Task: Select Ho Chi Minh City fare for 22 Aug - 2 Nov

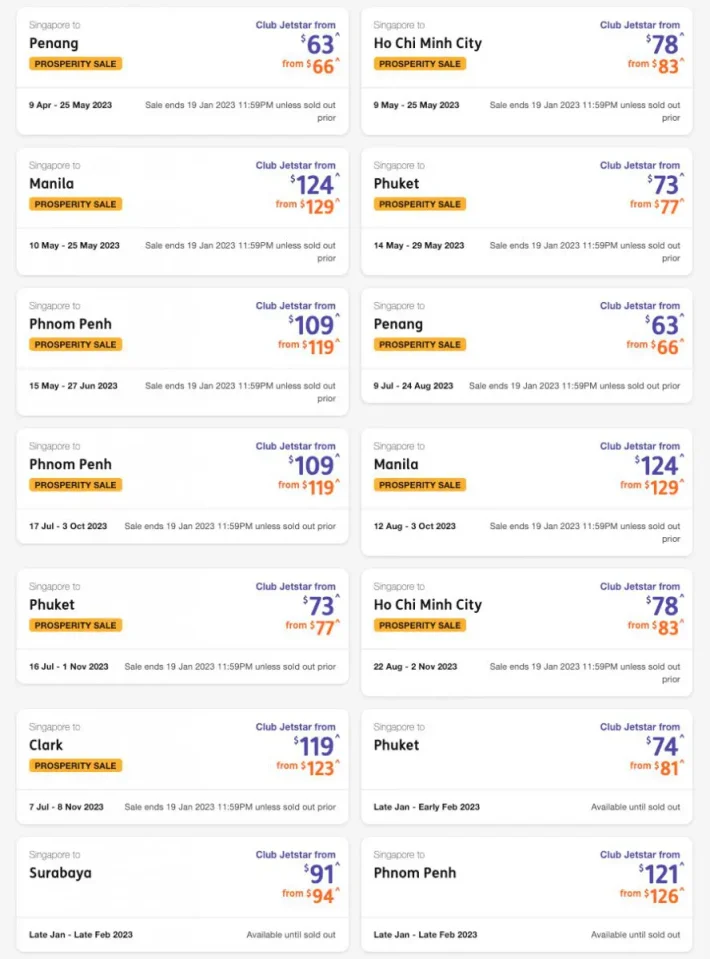Action: tap(526, 631)
